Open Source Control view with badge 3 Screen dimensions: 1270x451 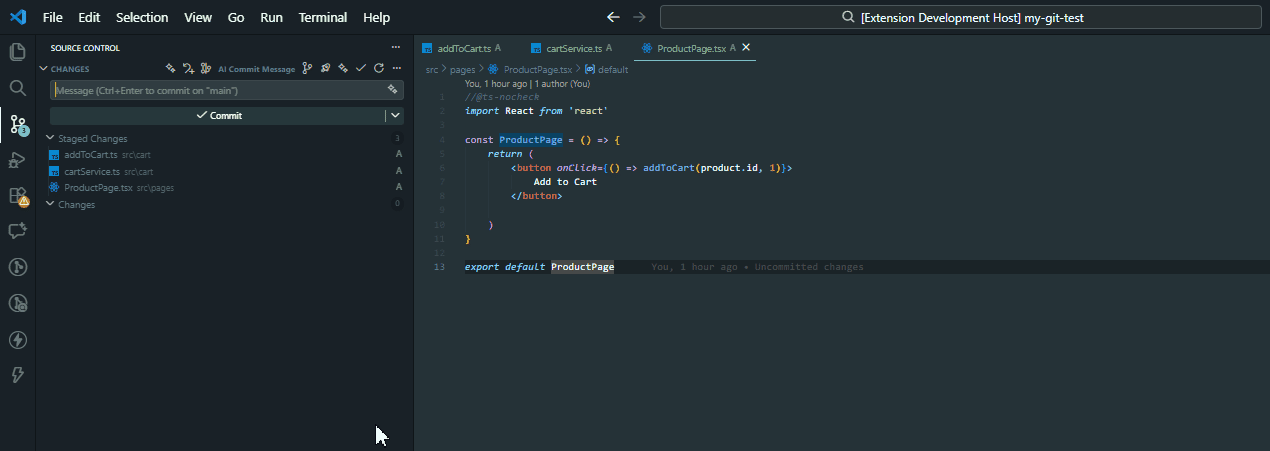point(17,124)
